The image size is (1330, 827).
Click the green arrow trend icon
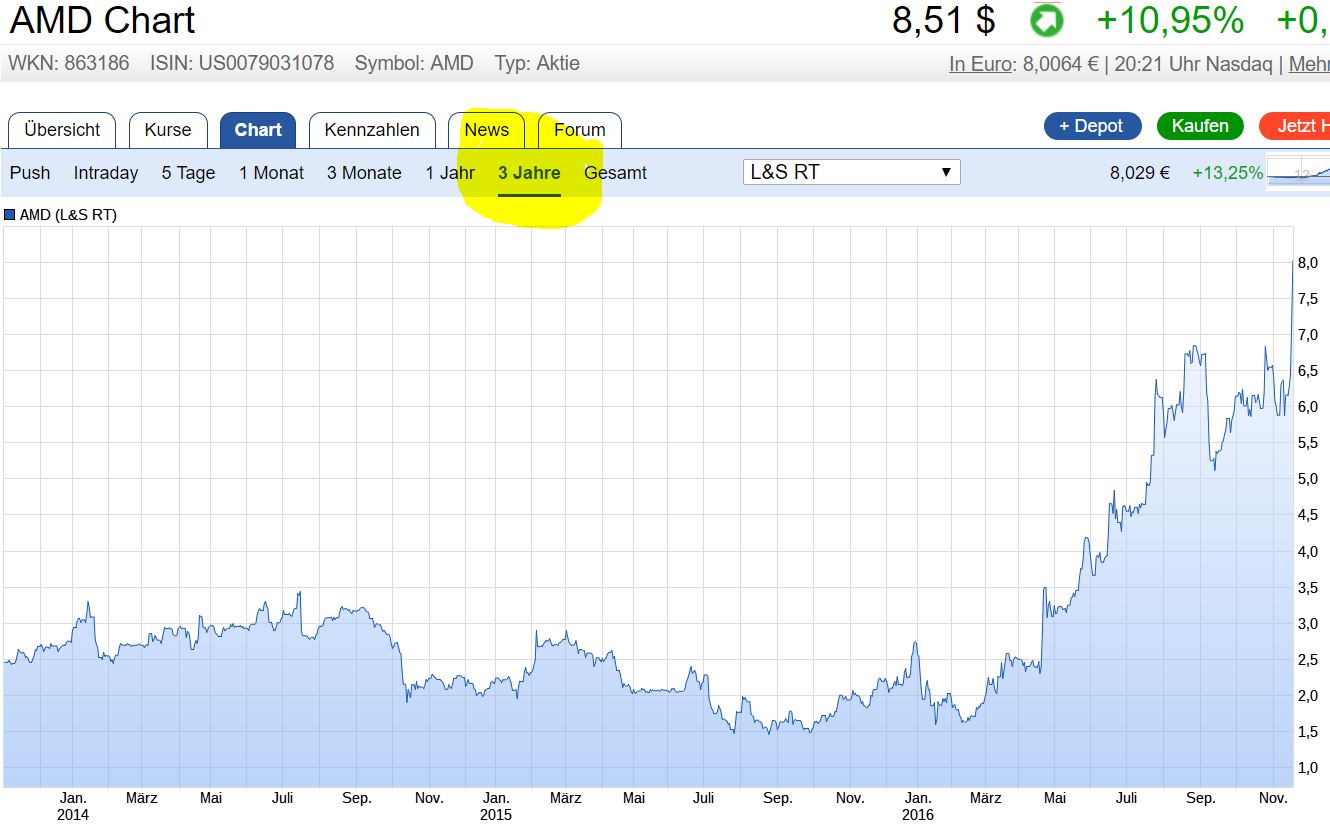click(x=1046, y=20)
